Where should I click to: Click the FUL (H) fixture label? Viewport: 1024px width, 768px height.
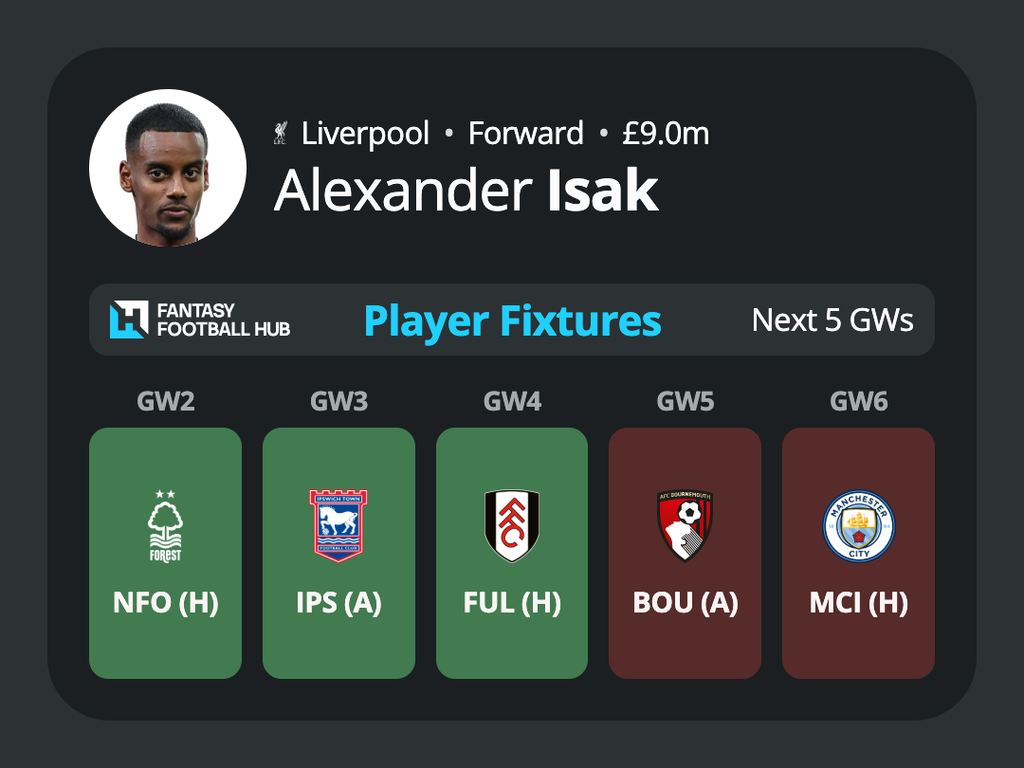[512, 602]
